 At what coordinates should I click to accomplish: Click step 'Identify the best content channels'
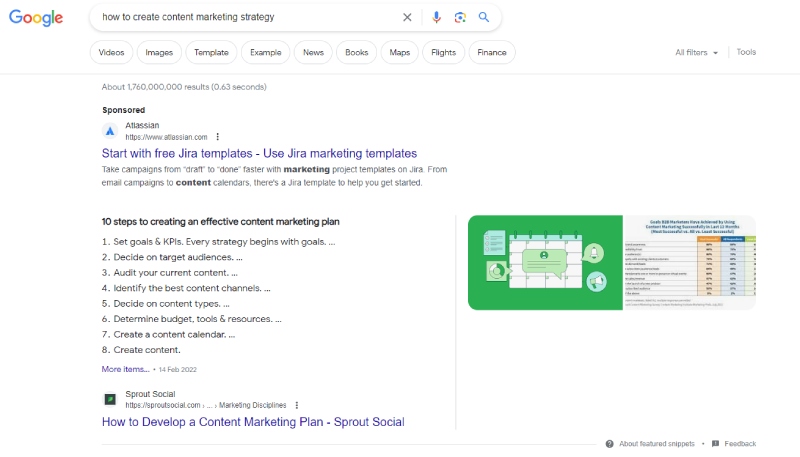tap(192, 288)
